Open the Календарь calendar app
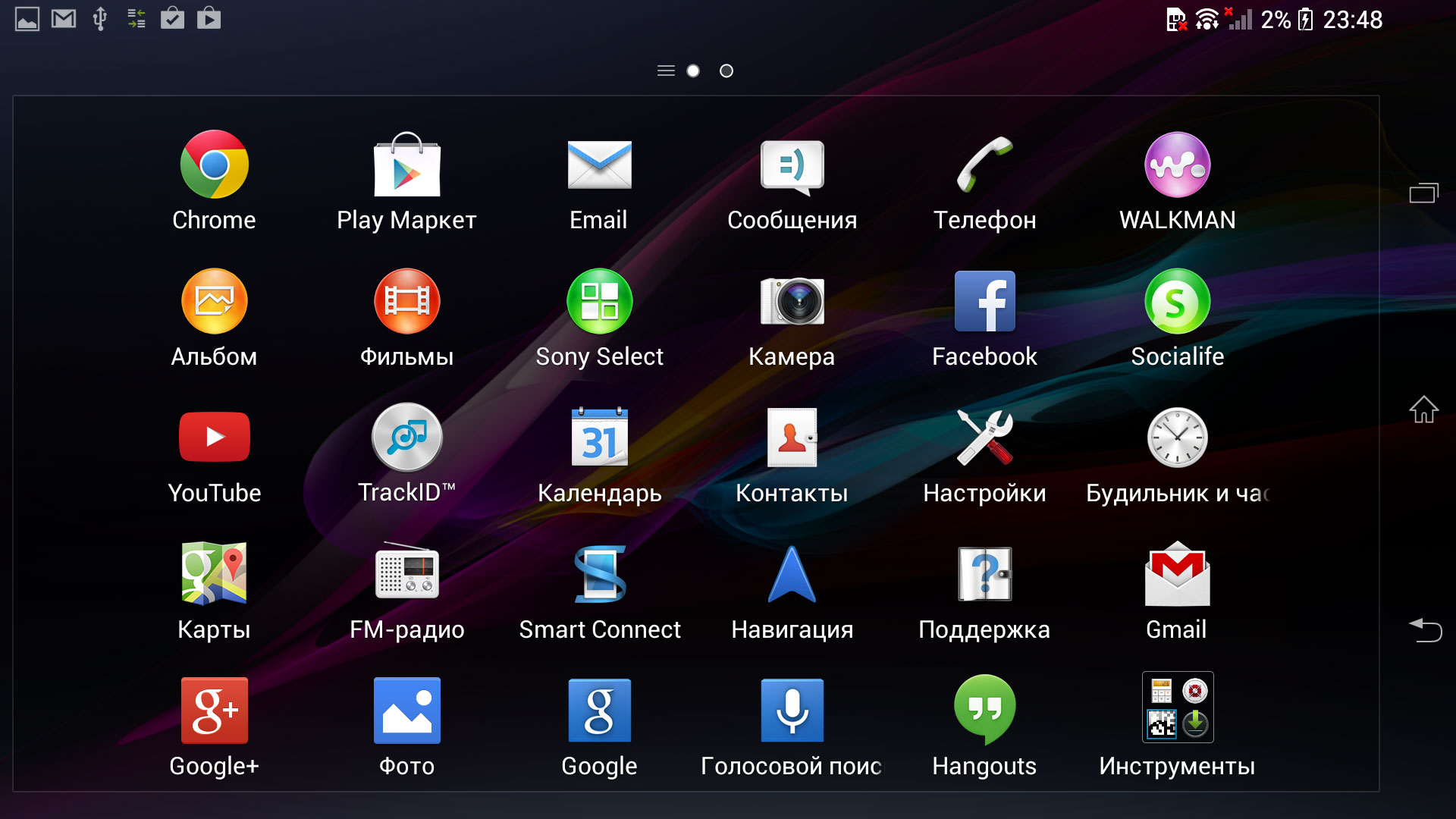1456x819 pixels. [x=599, y=455]
